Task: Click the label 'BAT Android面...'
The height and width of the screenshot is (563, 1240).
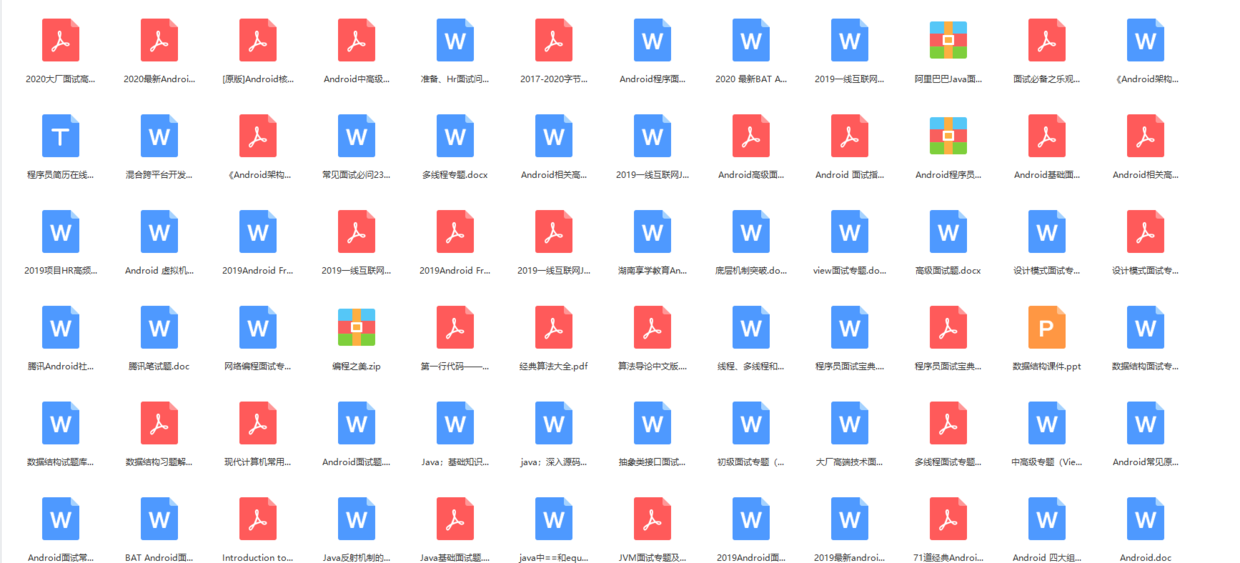Action: 159,558
